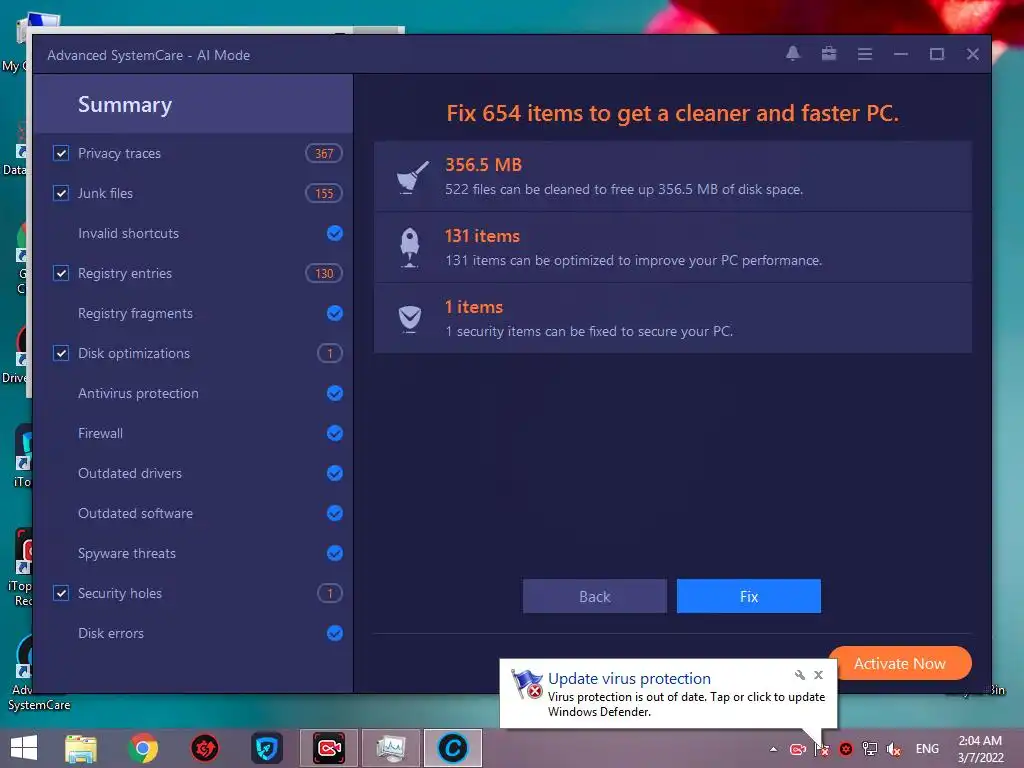Viewport: 1024px width, 768px height.
Task: Uncheck the Security holes checkbox
Action: click(61, 593)
